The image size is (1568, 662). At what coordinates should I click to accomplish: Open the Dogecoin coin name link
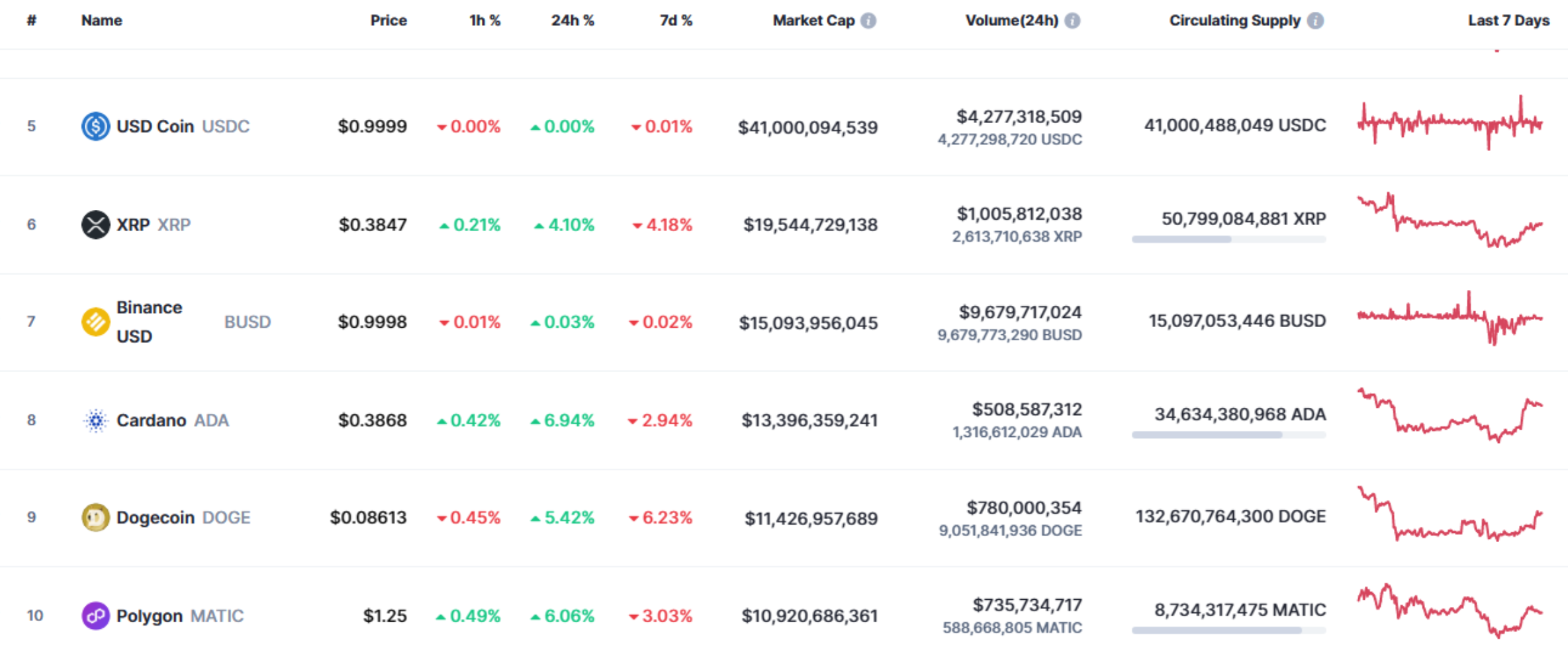tap(156, 517)
